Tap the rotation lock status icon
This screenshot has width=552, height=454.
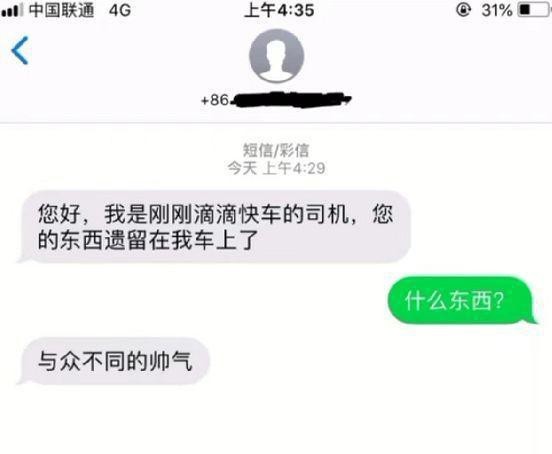coord(463,10)
